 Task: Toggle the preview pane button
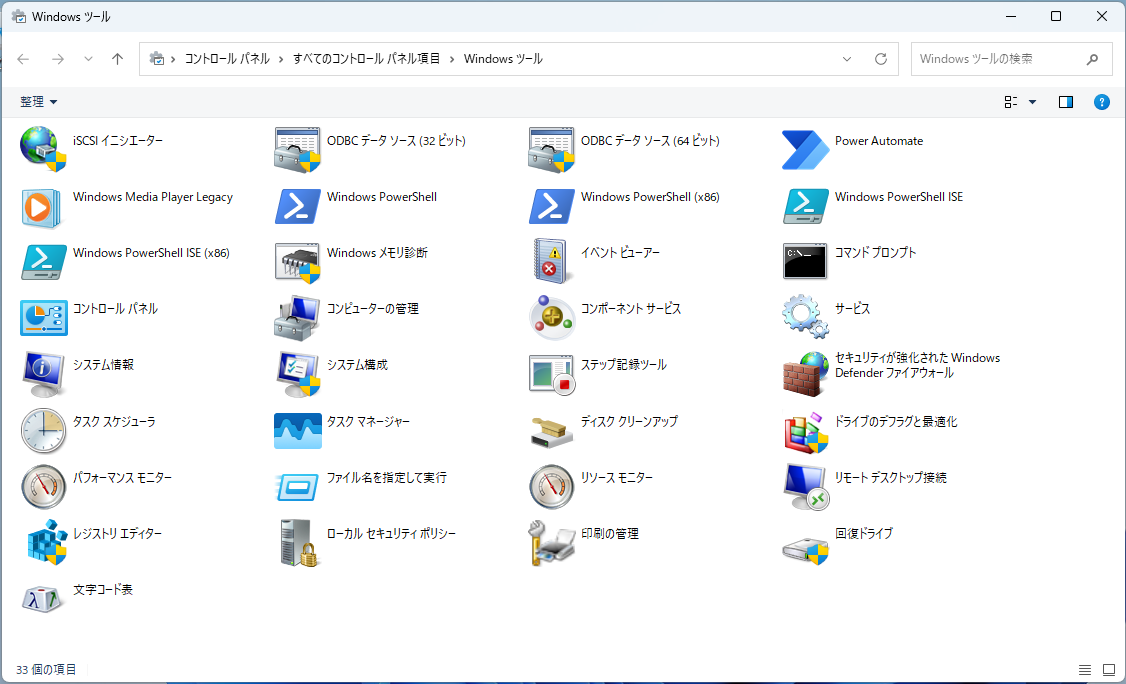point(1066,102)
